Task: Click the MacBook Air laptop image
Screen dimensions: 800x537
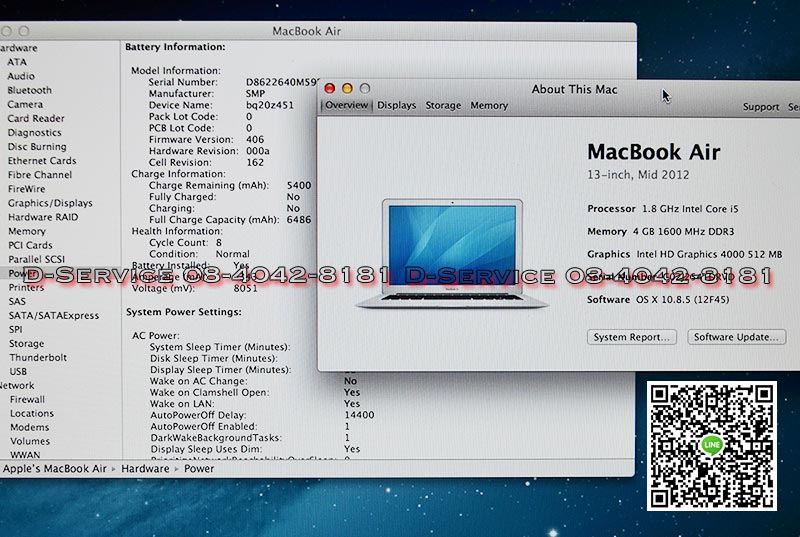Action: click(452, 253)
